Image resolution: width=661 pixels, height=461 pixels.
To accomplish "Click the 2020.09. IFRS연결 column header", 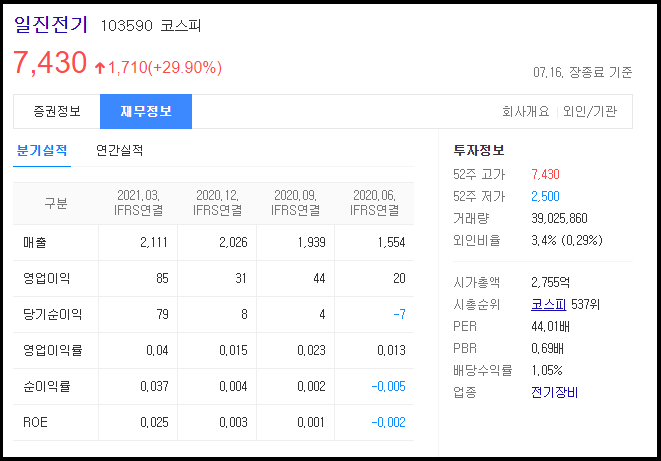I will pyautogui.click(x=296, y=203).
